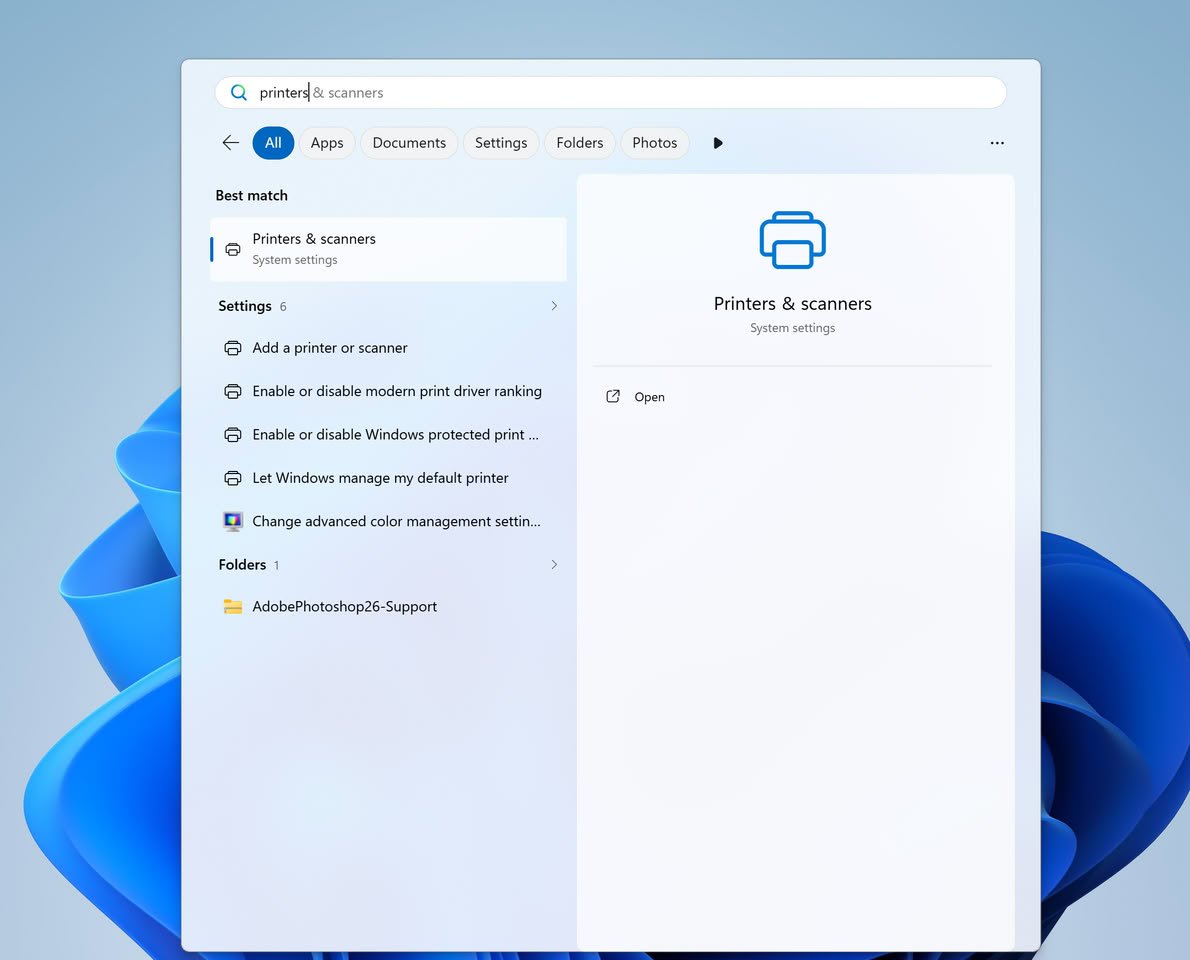Click printer icon next to Add a printer or scanner
Viewport: 1190px width, 960px height.
(x=233, y=348)
